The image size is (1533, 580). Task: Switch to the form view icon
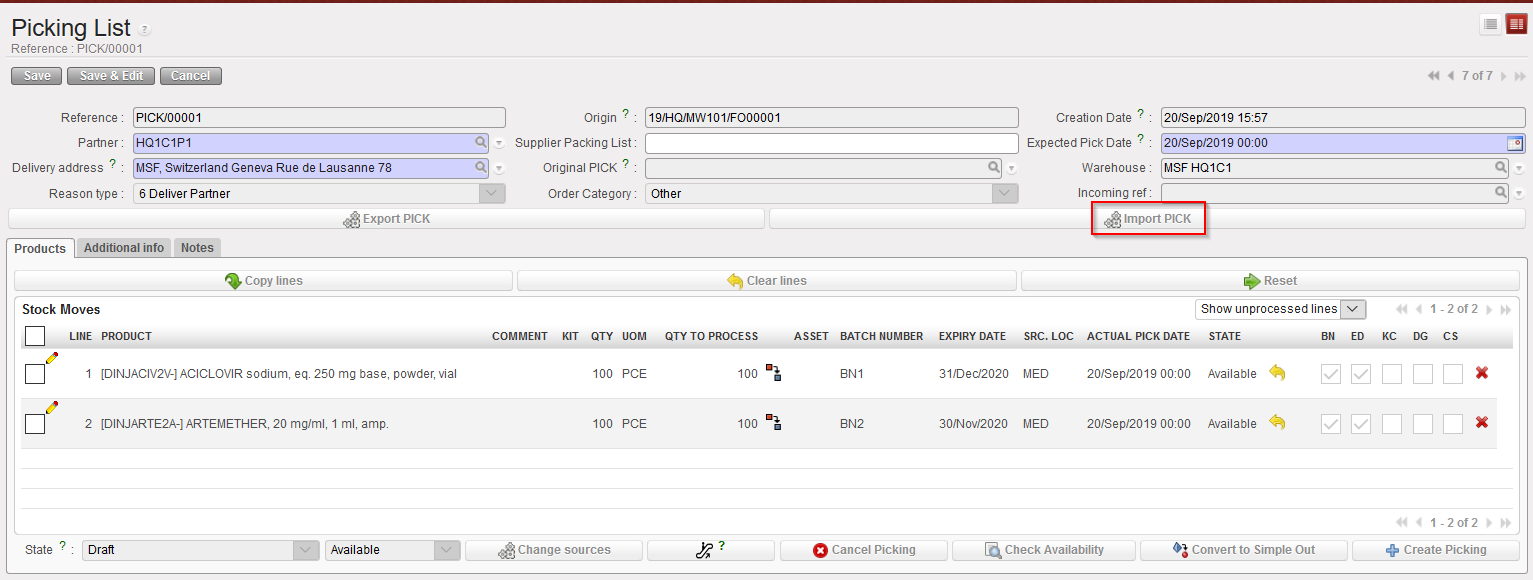(x=1516, y=25)
